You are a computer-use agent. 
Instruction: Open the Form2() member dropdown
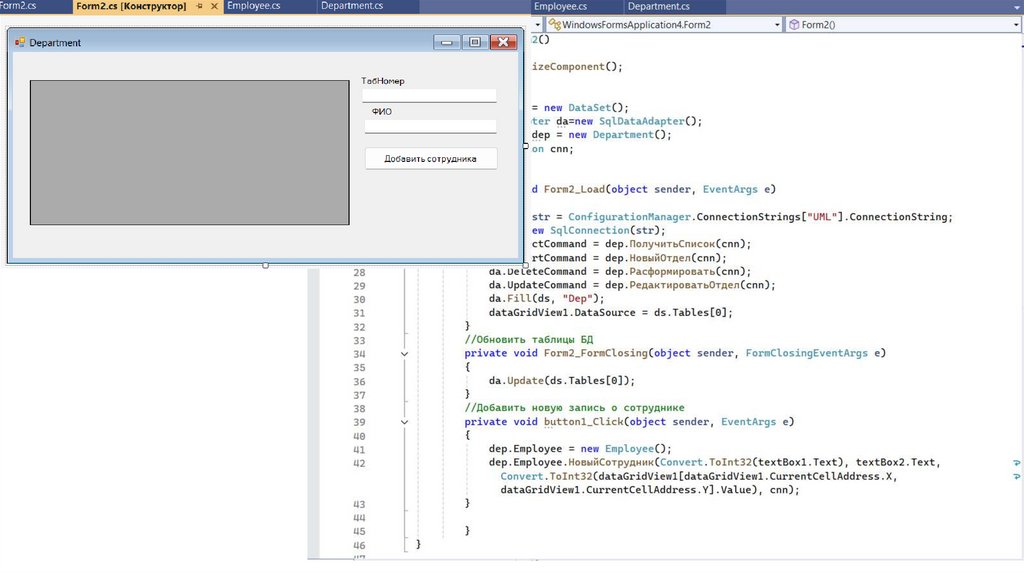1015,24
